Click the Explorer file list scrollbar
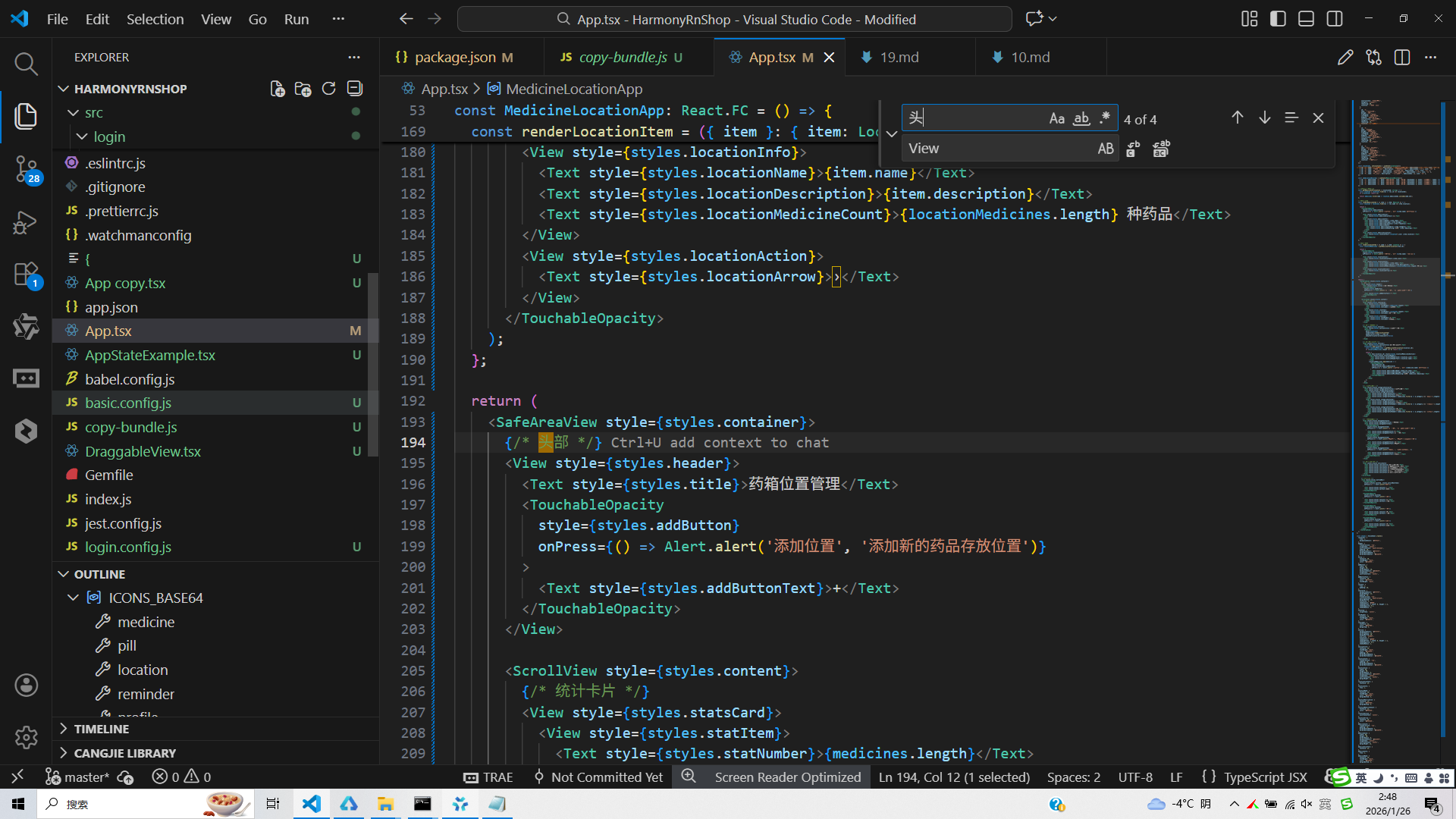Viewport: 1456px width, 819px height. [x=373, y=364]
